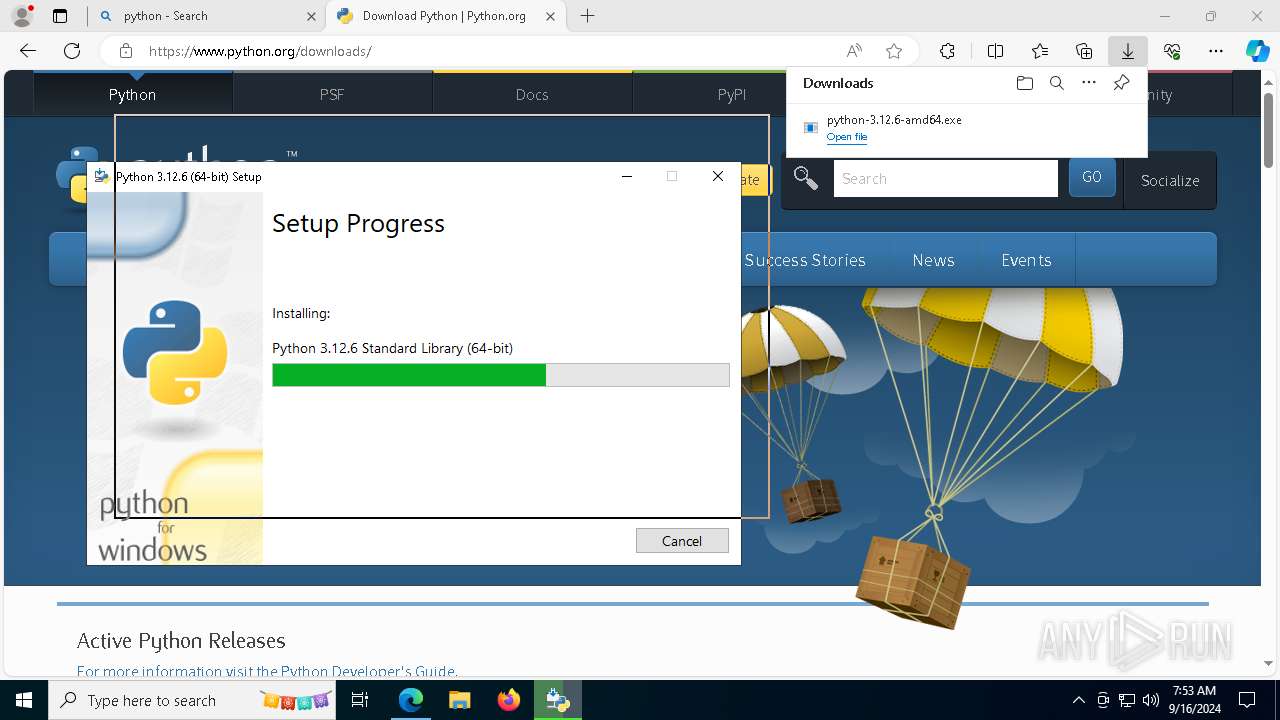
Task: Open more options in Downloads panel
Action: (1089, 83)
